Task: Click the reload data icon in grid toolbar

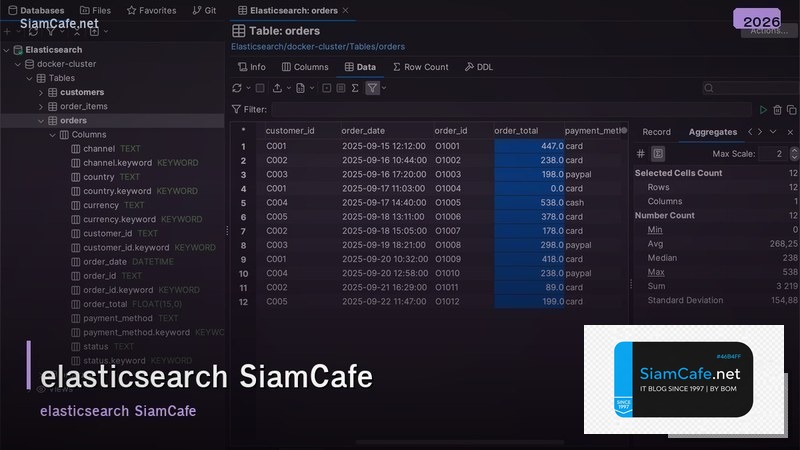Action: [x=237, y=88]
